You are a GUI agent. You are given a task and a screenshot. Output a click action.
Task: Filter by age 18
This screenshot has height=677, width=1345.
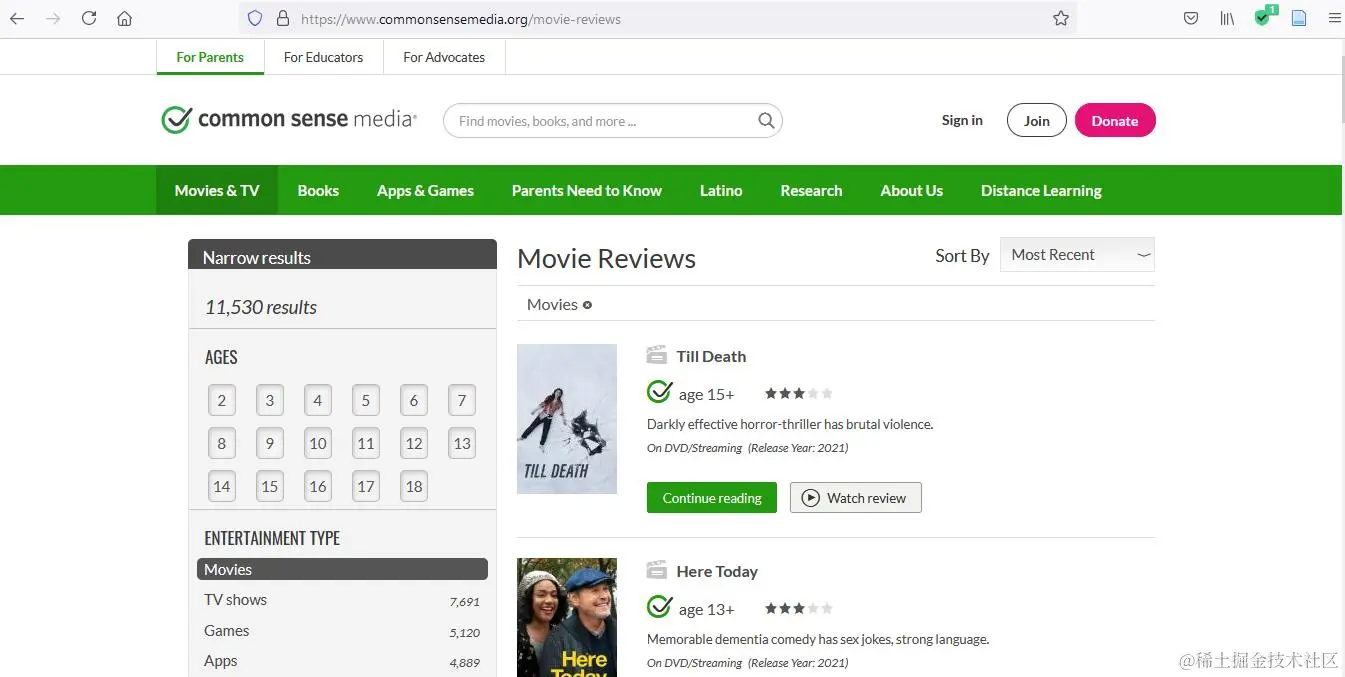[414, 487]
